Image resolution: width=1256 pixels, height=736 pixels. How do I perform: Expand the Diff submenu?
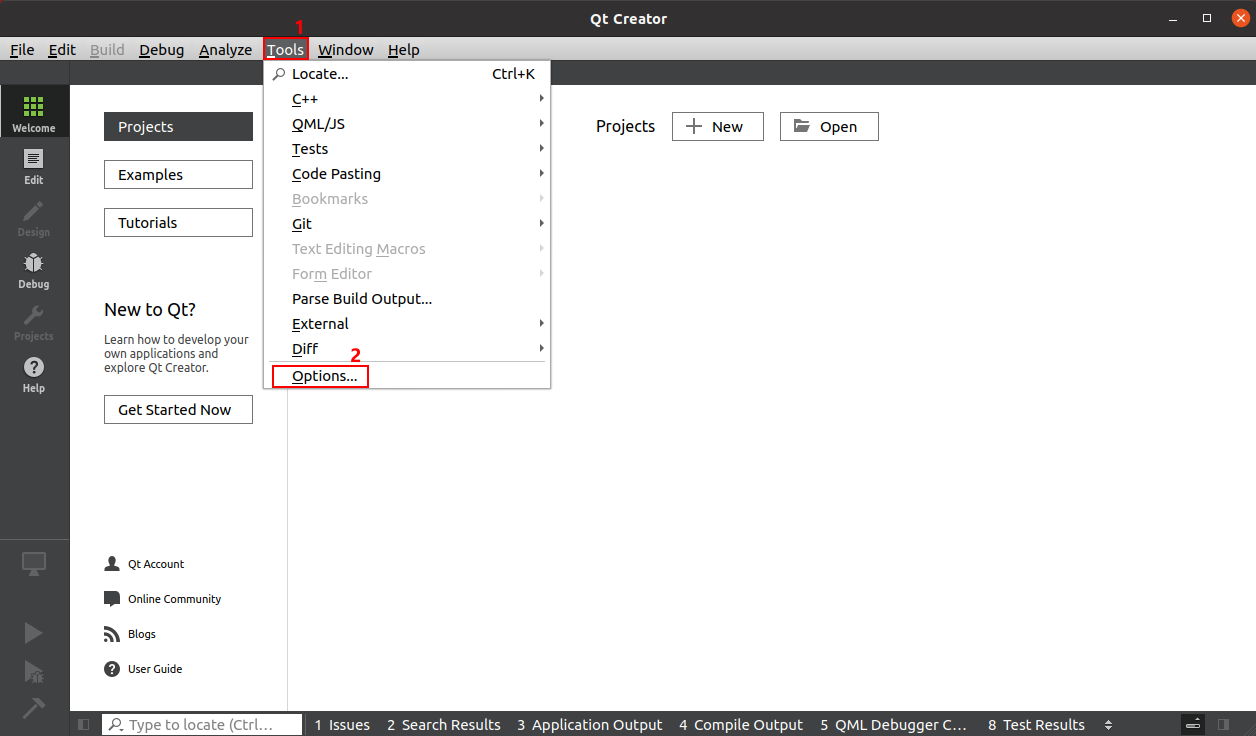pyautogui.click(x=407, y=349)
